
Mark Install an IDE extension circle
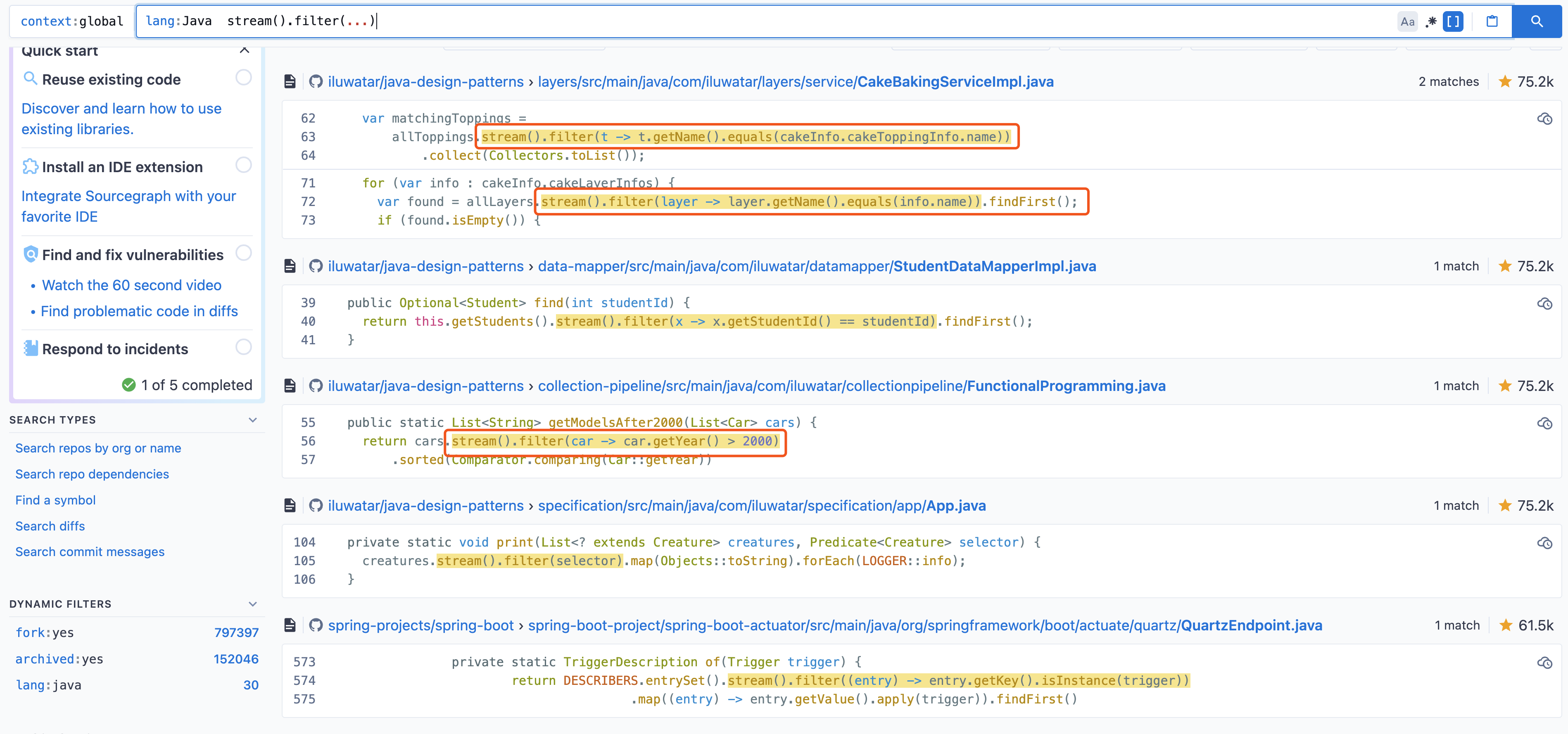coord(243,165)
